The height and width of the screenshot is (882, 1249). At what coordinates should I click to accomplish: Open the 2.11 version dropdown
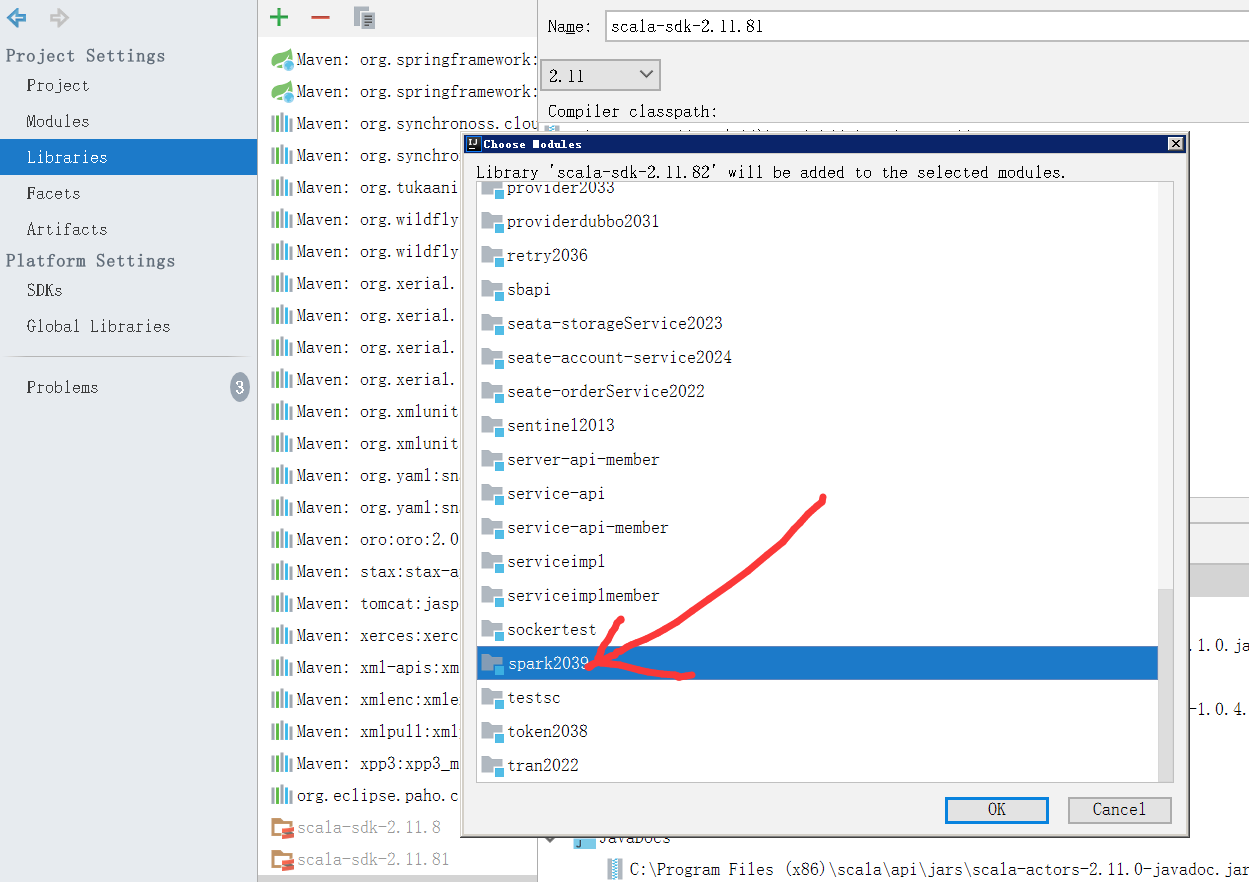point(600,75)
